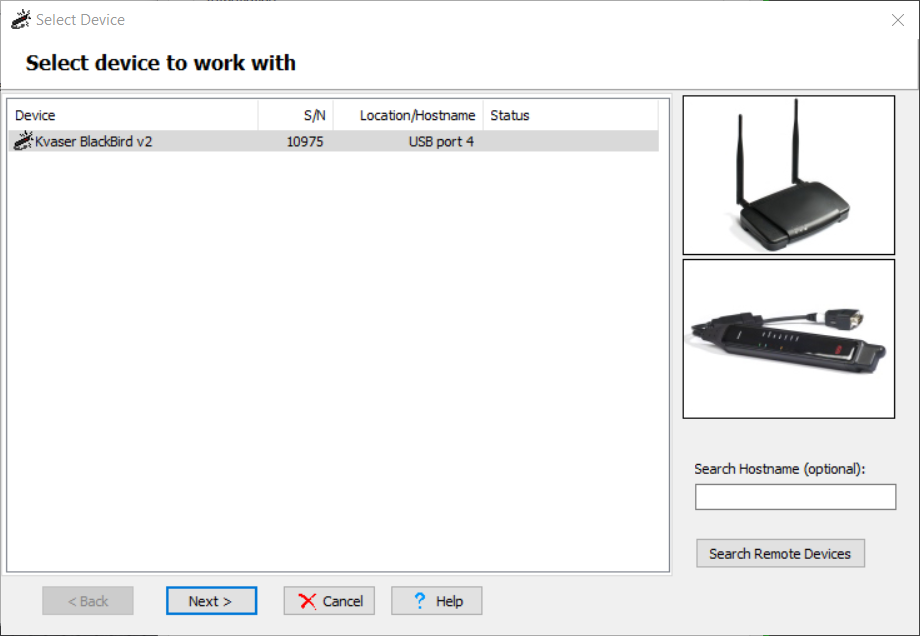Sort by the S/N column header

[x=296, y=115]
